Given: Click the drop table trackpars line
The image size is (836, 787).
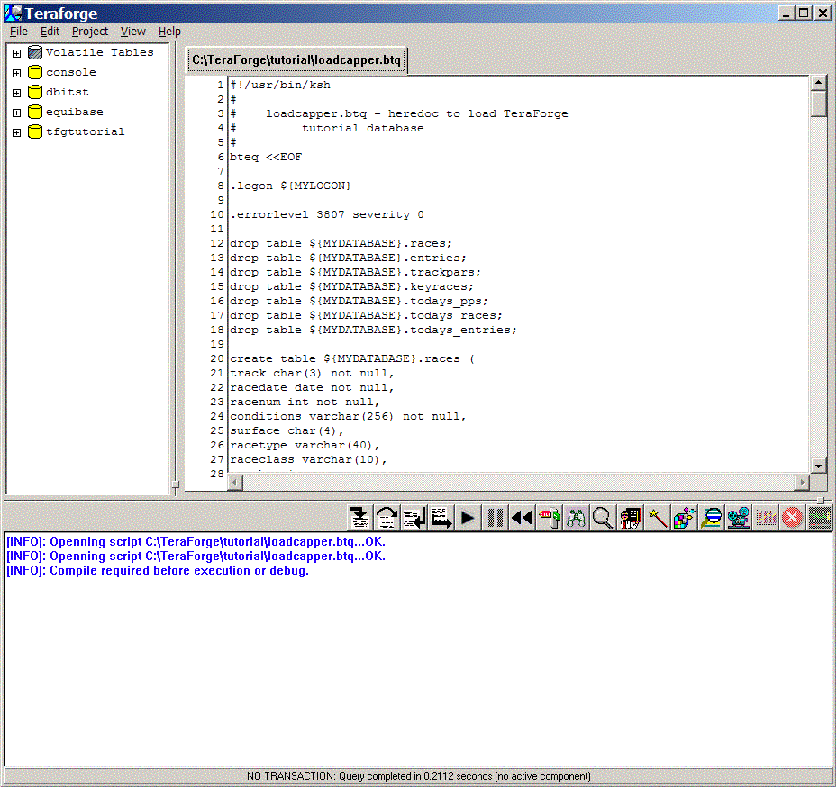Looking at the screenshot, I should click(x=355, y=272).
